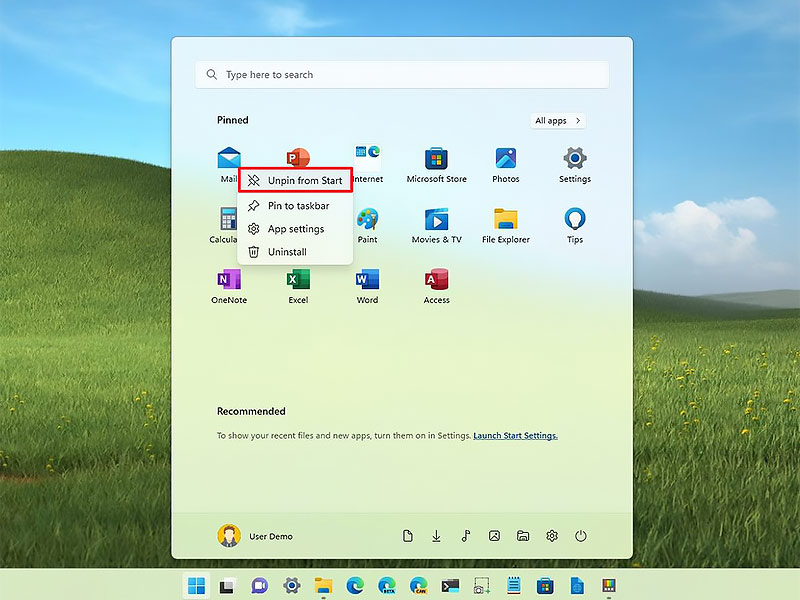Open Documents folder icon in Start footer
The image size is (800, 600).
pos(408,536)
